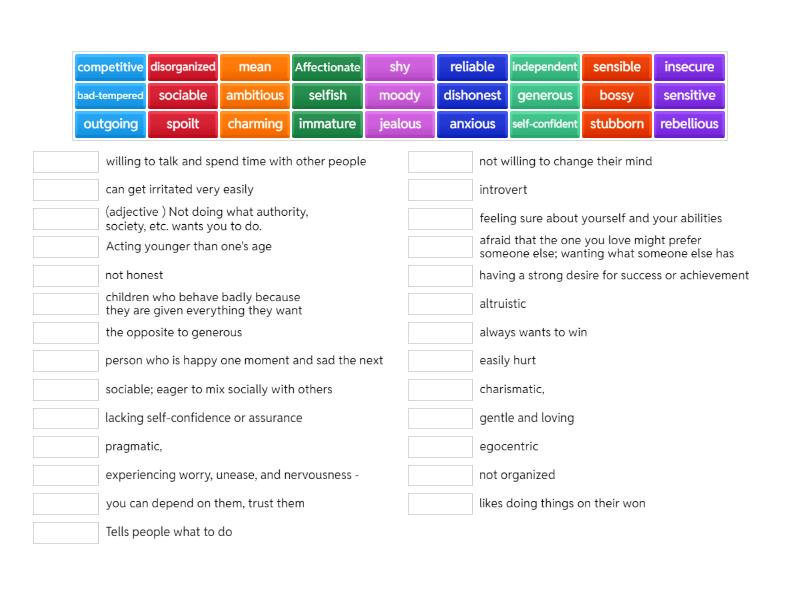Select the 'jealous' purple tile
This screenshot has width=800, height=600.
(400, 125)
